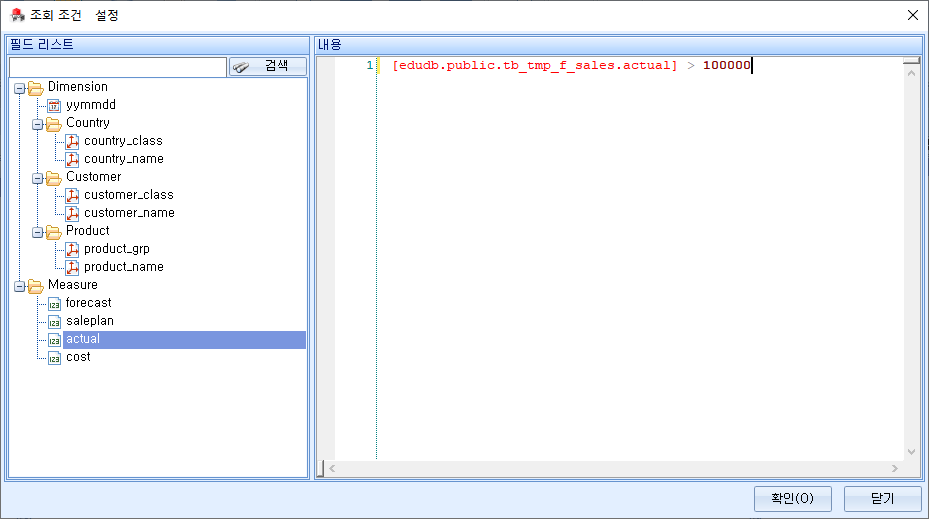Click the numeric icon beside forecast

point(54,303)
